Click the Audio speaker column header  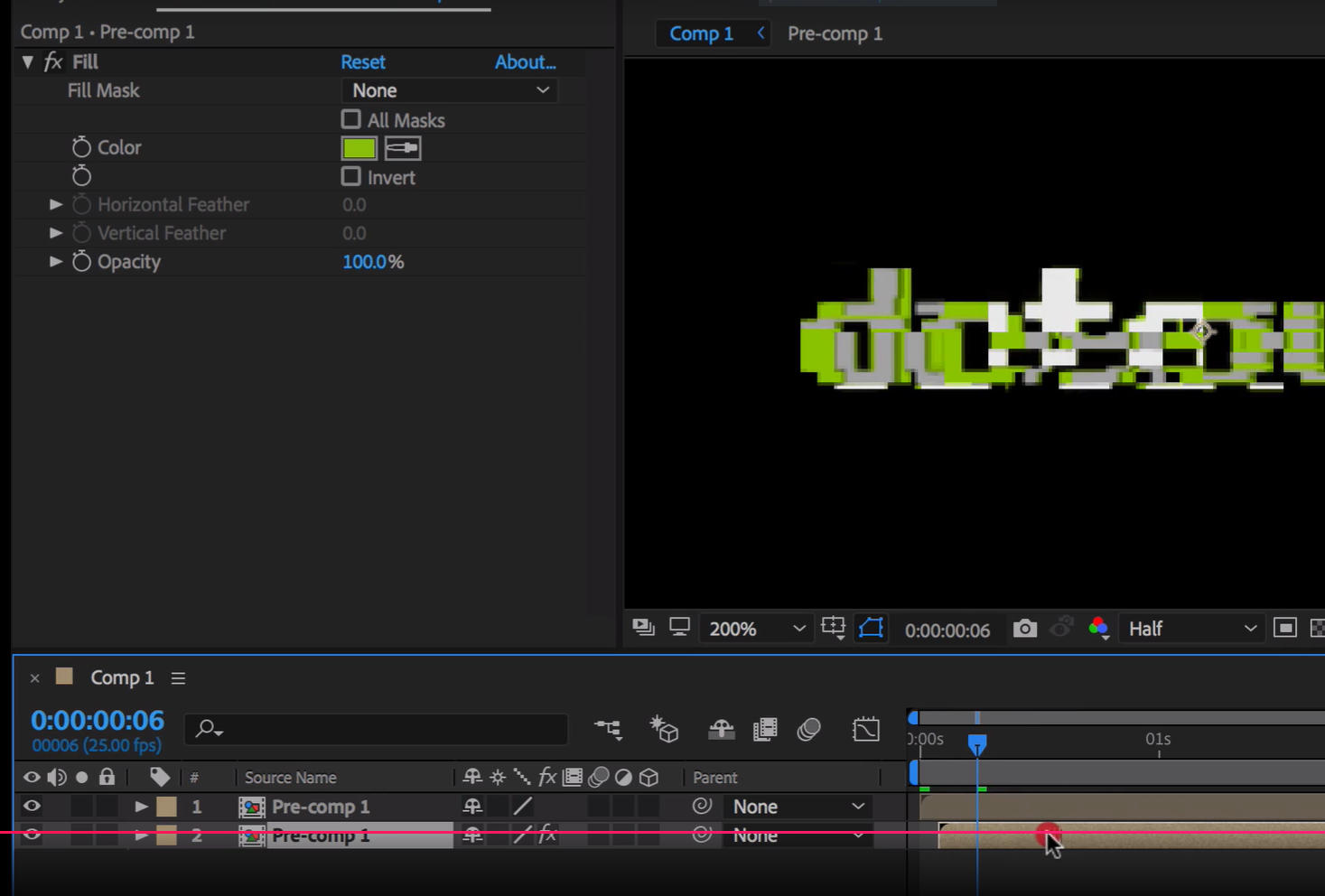[x=57, y=777]
